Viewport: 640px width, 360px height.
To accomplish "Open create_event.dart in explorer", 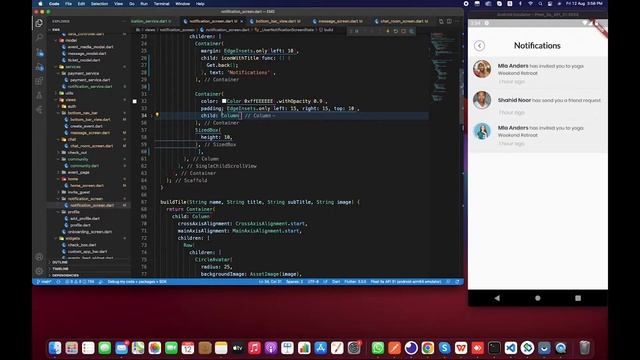I will [86, 126].
